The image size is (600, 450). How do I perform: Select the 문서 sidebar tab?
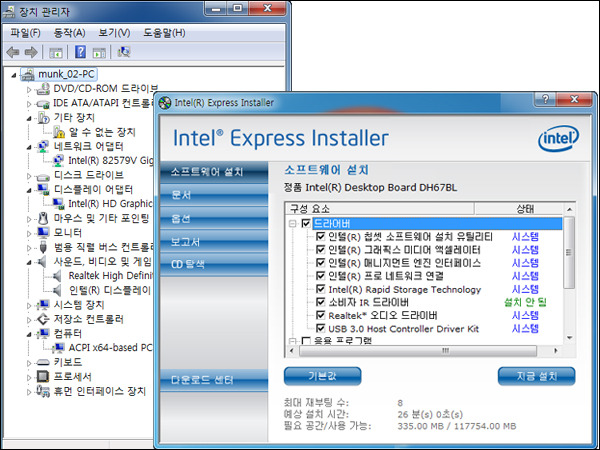214,195
